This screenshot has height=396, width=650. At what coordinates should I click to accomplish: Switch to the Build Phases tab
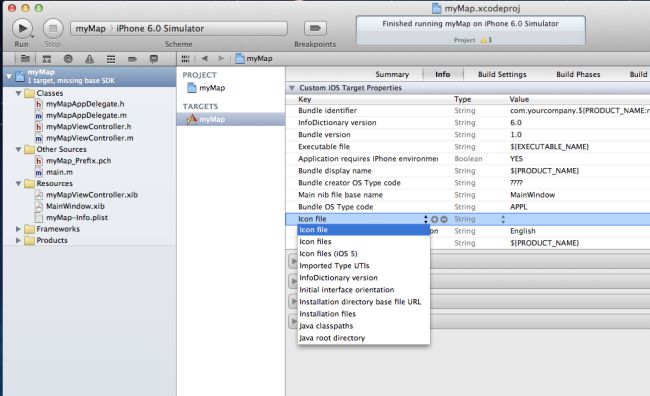(578, 74)
